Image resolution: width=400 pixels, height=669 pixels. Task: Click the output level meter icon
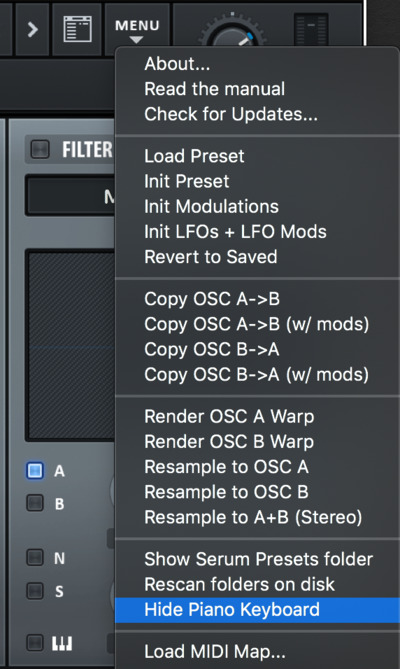tap(311, 30)
